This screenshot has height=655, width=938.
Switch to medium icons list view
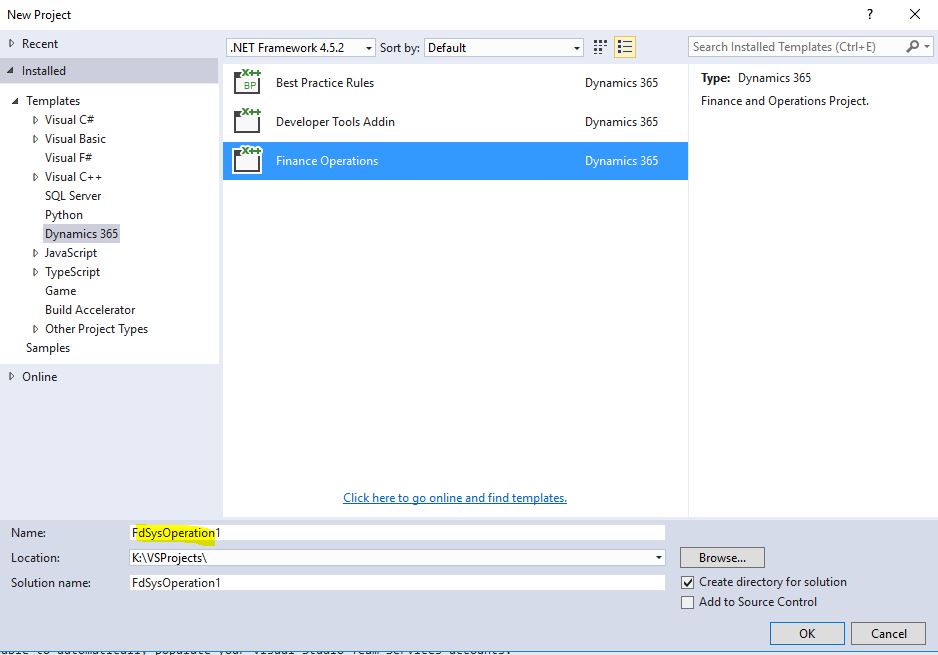625,47
